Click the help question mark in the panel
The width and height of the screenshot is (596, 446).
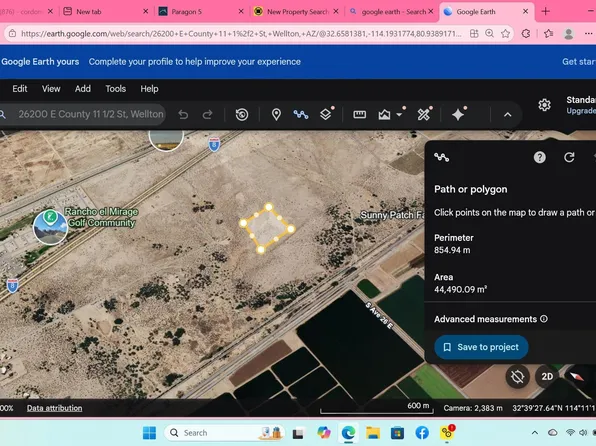tap(540, 157)
